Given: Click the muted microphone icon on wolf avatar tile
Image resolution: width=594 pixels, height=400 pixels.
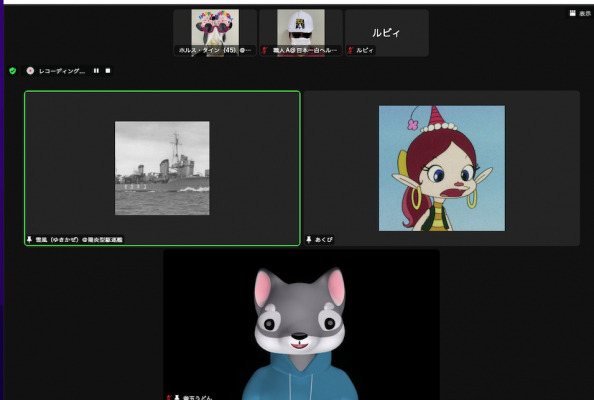Looking at the screenshot, I should click(x=169, y=397).
